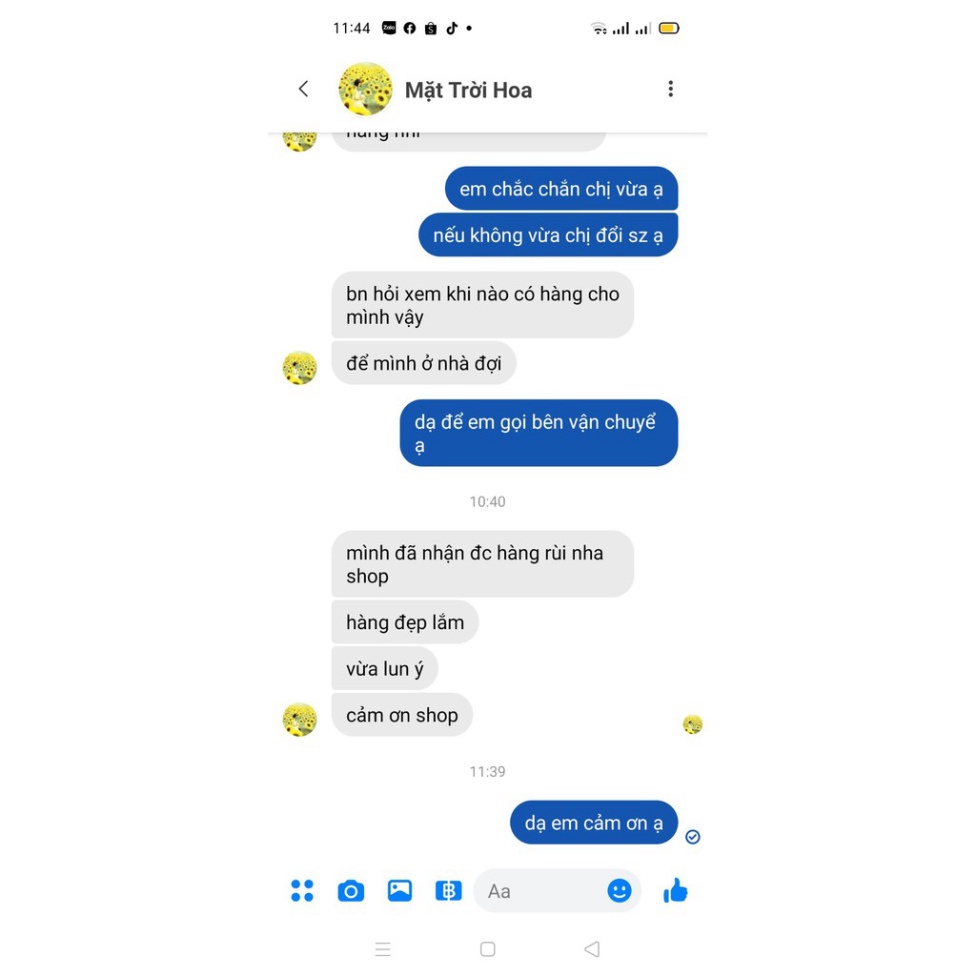This screenshot has height=976, width=976.
Task: Tap the Android recent apps button
Action: pos(383,949)
